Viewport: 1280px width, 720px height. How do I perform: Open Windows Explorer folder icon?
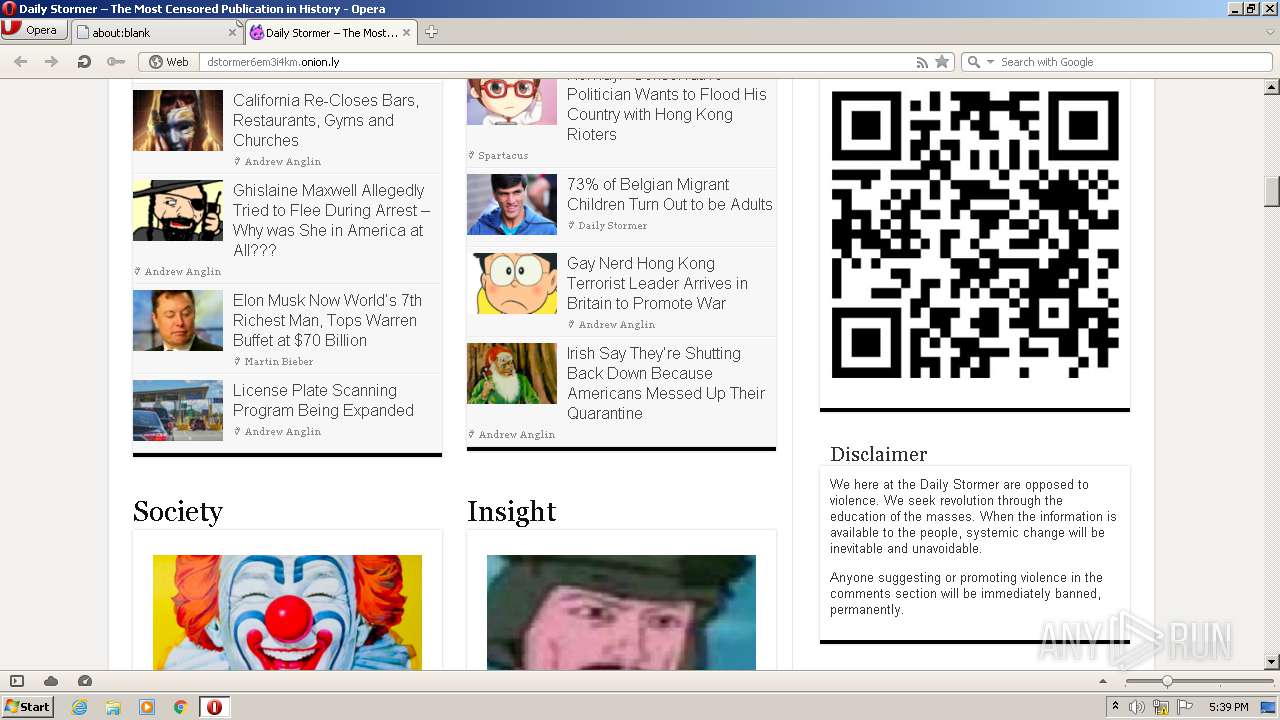(113, 707)
